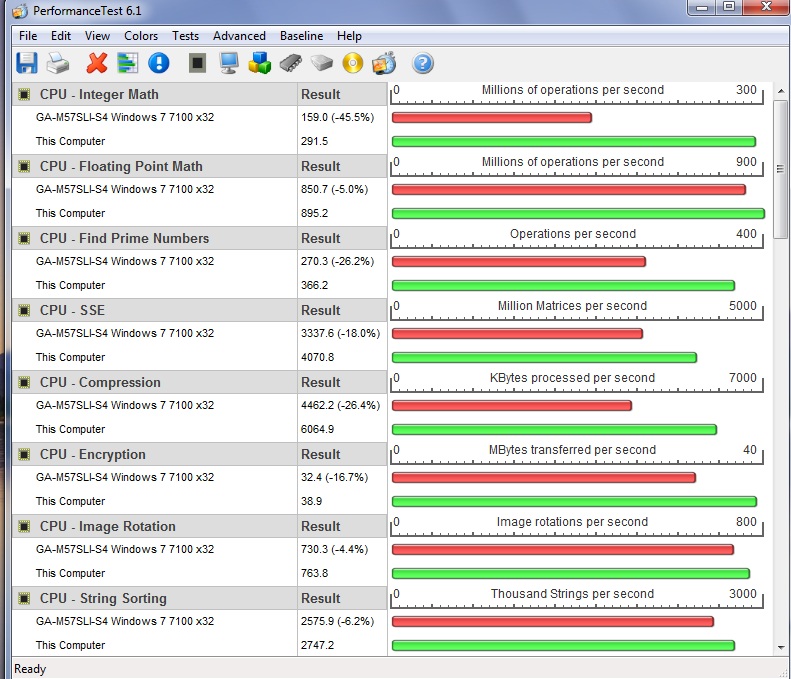This screenshot has width=791, height=679.
Task: Click the Ready status bar text
Action: [x=30, y=669]
